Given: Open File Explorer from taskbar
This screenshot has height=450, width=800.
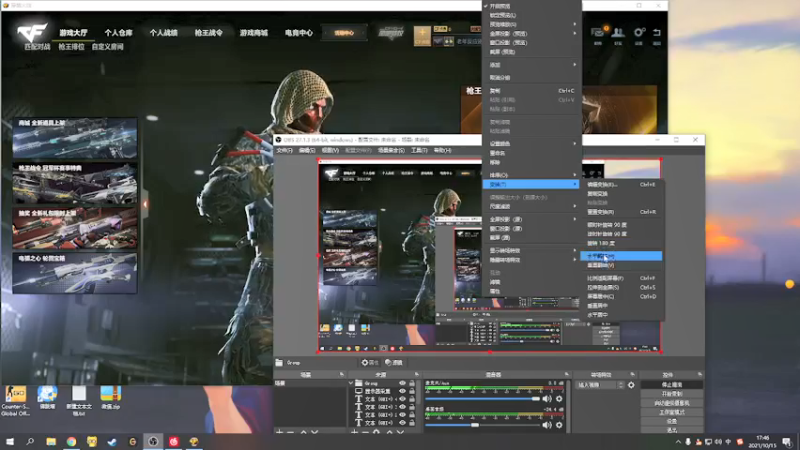Looking at the screenshot, I should (x=51, y=441).
